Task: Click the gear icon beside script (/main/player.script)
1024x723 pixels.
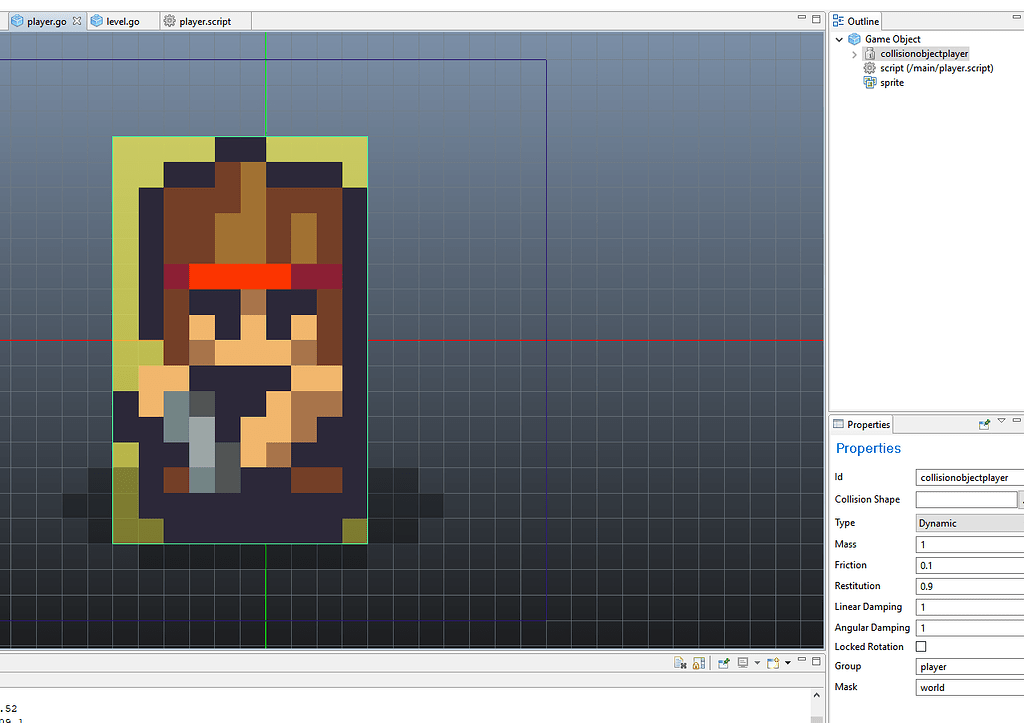Action: tap(869, 67)
